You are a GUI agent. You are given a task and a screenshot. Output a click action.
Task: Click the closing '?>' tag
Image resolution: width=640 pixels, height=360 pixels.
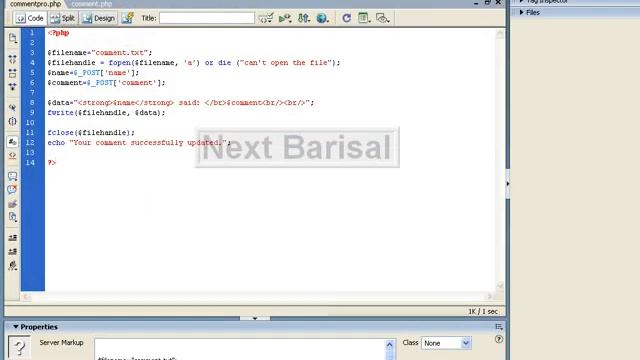coord(52,163)
